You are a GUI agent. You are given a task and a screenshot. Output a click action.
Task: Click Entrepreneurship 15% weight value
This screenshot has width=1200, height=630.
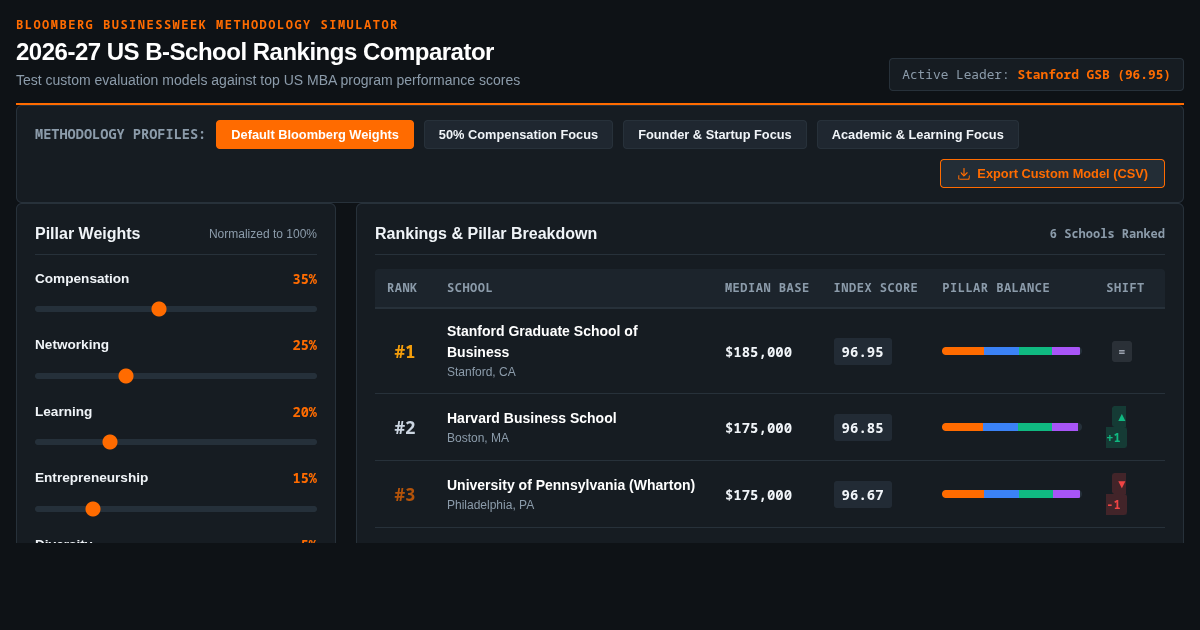[305, 478]
